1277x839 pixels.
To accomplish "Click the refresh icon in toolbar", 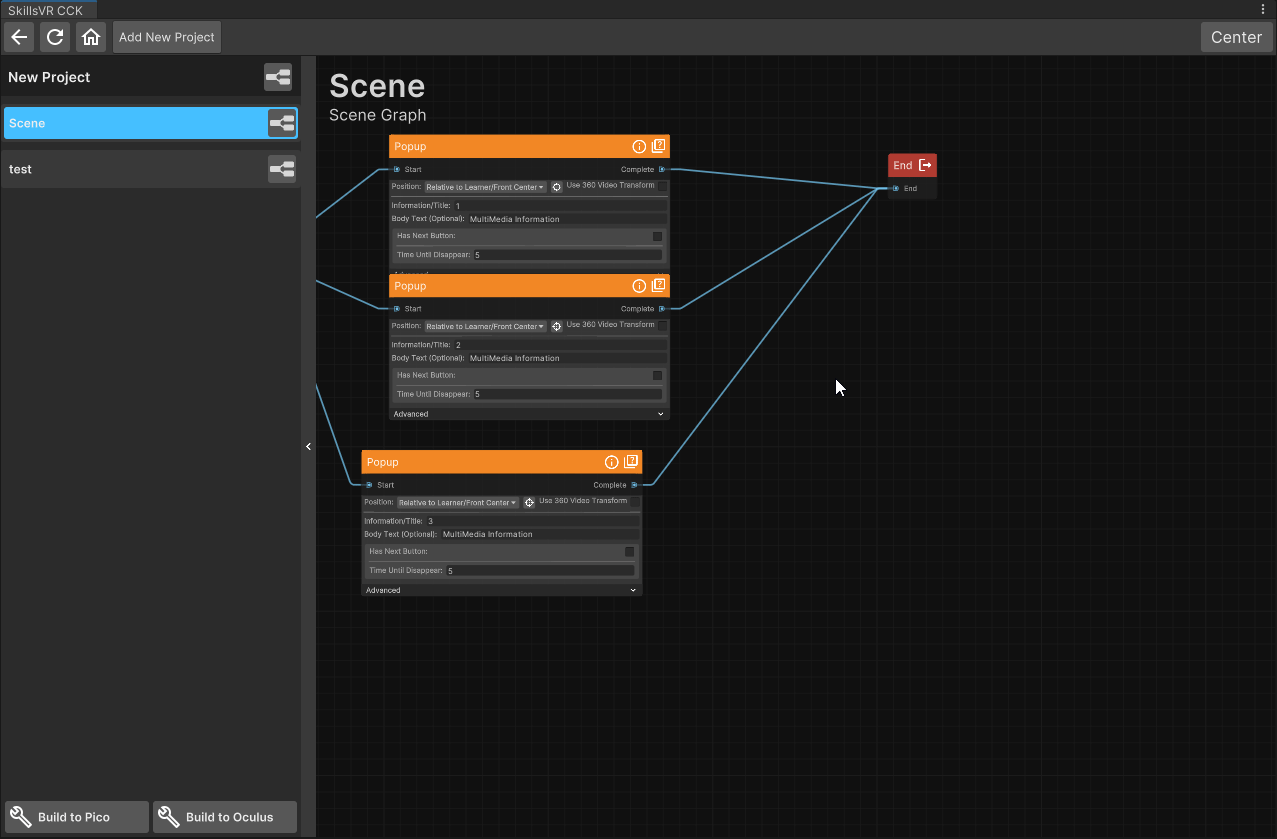I will pos(55,37).
